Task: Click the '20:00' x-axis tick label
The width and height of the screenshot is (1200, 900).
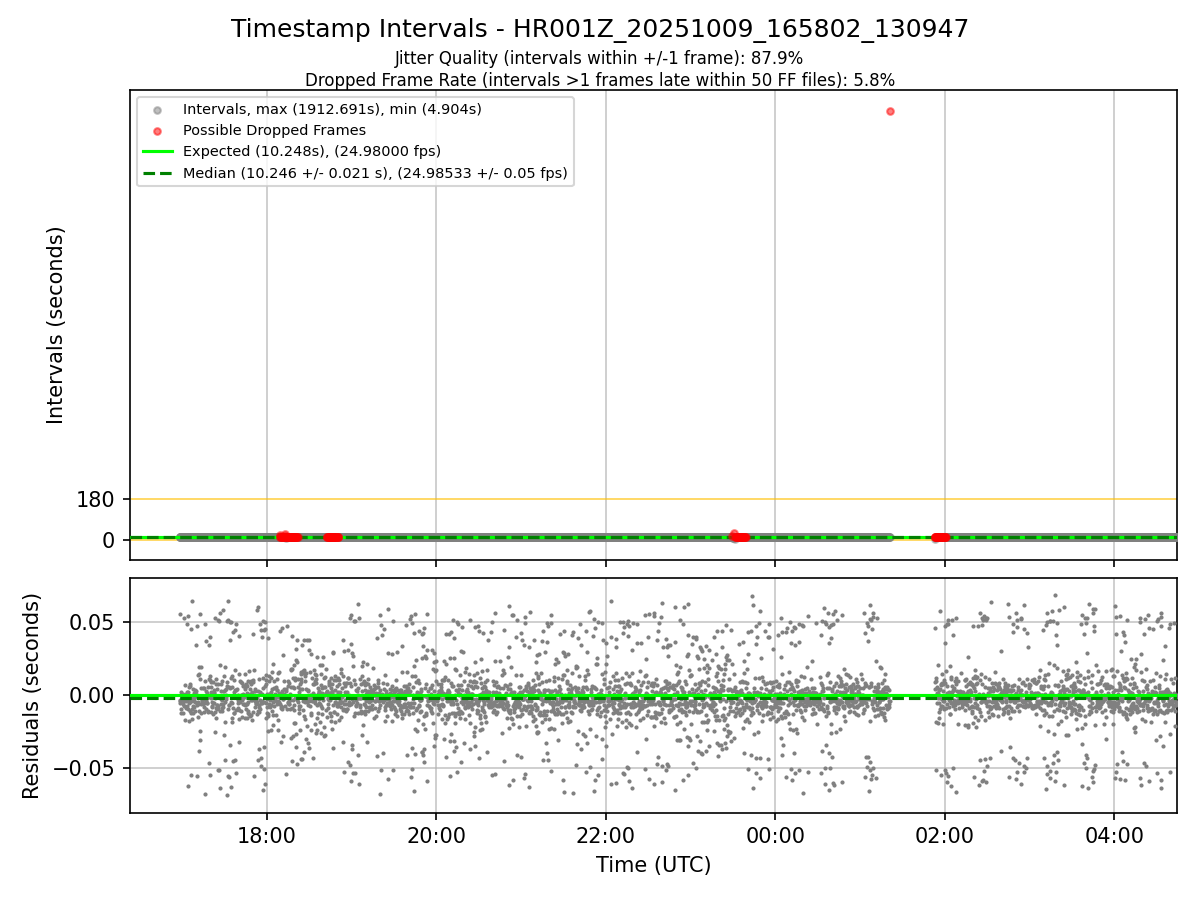Action: pyautogui.click(x=436, y=835)
